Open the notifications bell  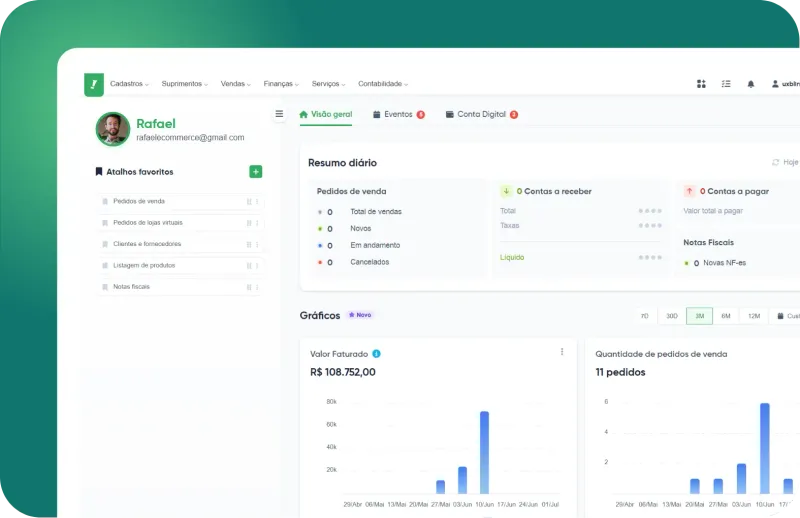point(751,84)
